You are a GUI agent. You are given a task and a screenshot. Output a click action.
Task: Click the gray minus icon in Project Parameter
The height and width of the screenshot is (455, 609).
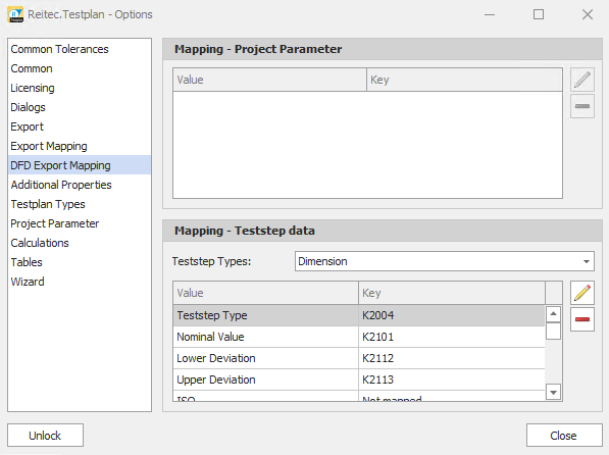click(x=582, y=106)
